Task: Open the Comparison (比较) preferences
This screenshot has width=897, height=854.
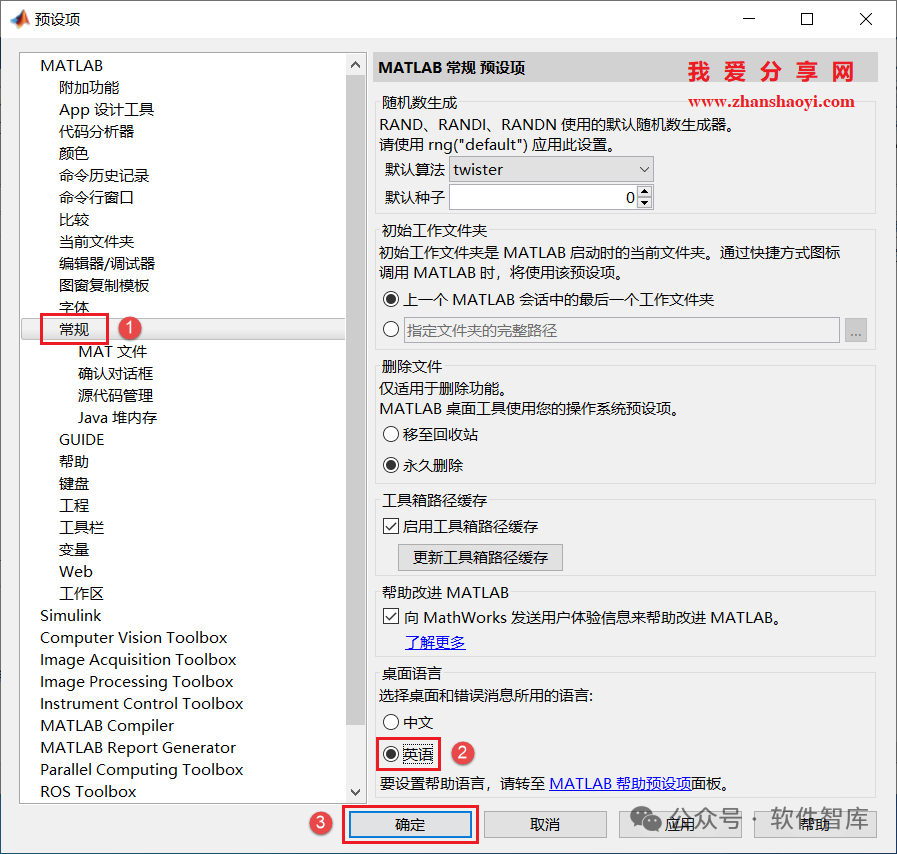Action: (74, 220)
